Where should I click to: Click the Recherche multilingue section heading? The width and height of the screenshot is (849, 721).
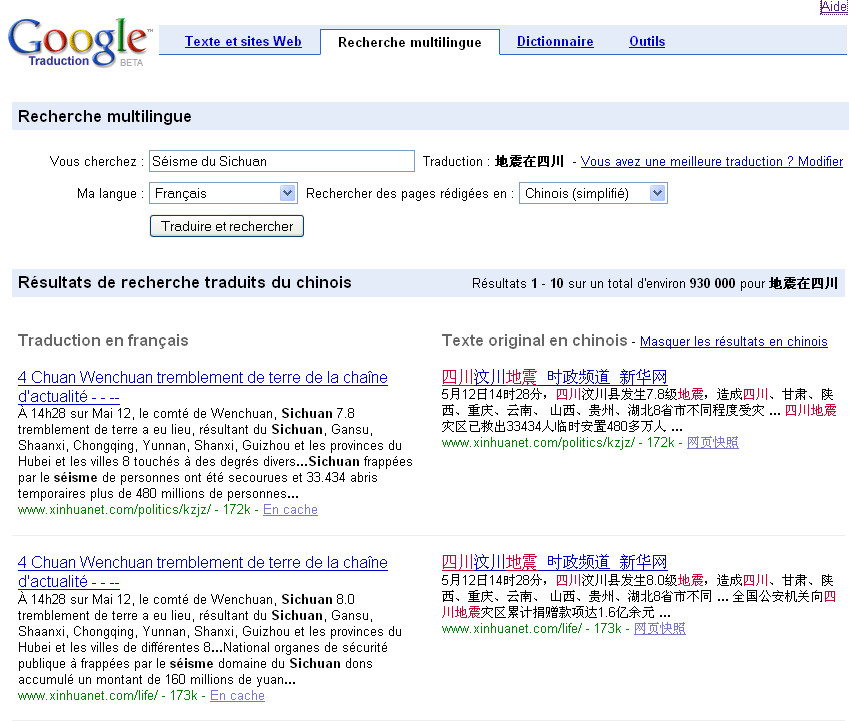coord(105,116)
